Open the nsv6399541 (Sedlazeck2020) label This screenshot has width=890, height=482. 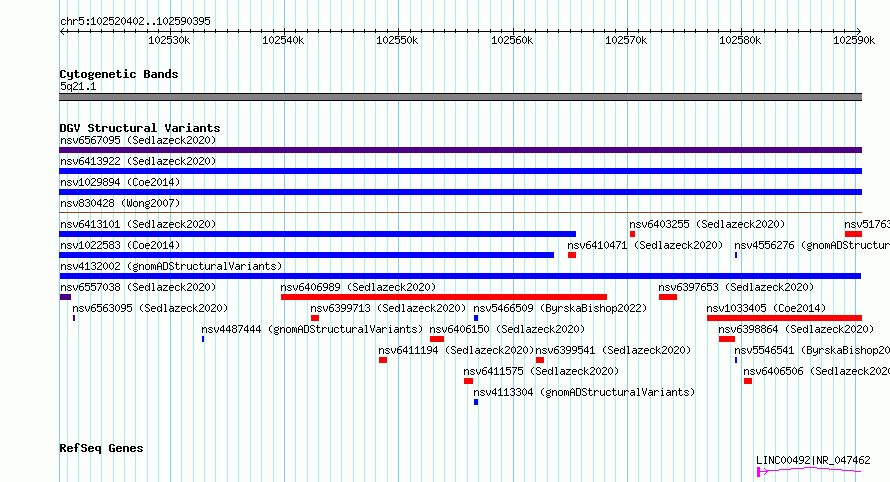(x=613, y=350)
